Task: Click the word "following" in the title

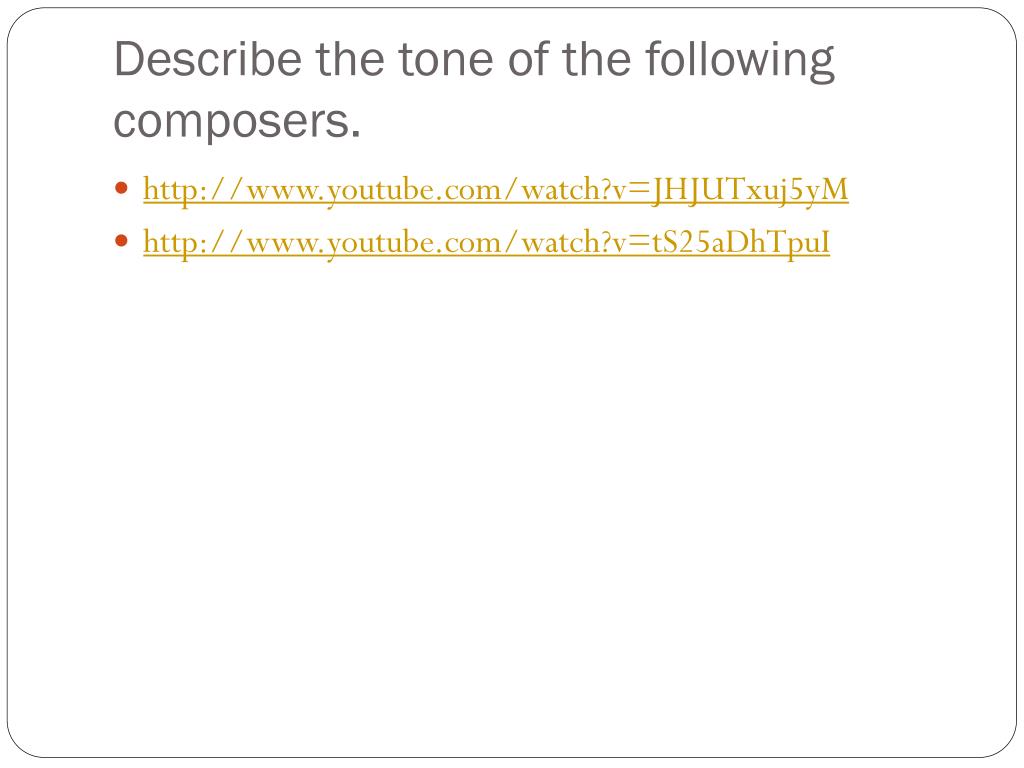Action: click(x=740, y=61)
